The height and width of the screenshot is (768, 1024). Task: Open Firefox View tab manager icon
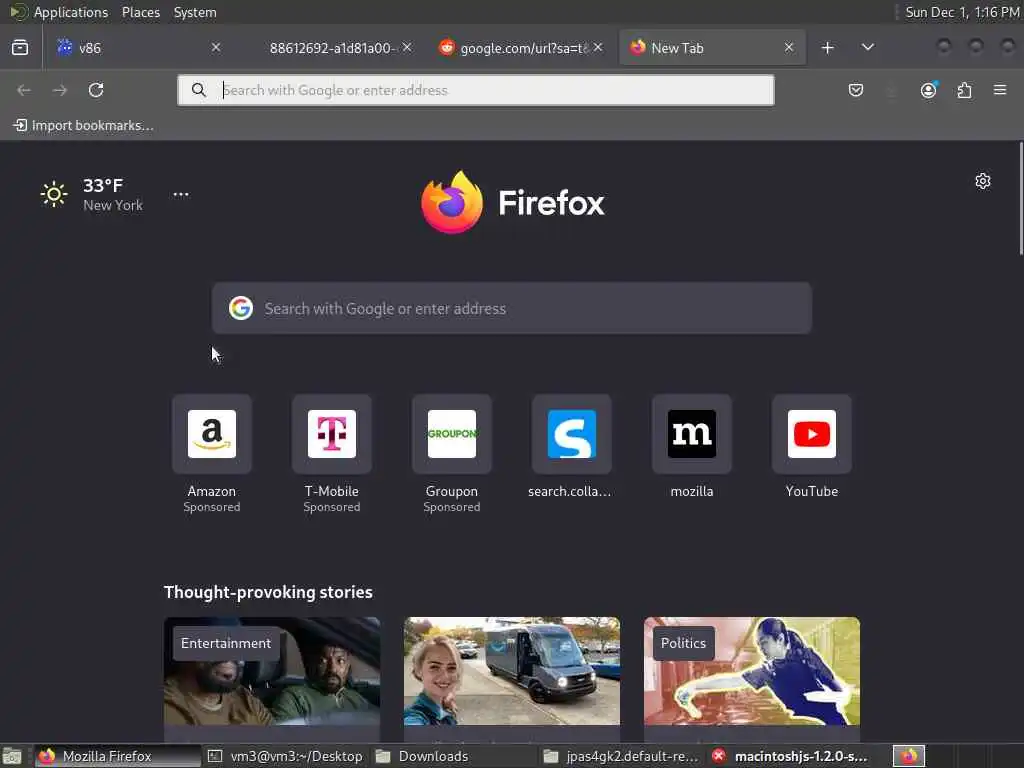(x=20, y=47)
